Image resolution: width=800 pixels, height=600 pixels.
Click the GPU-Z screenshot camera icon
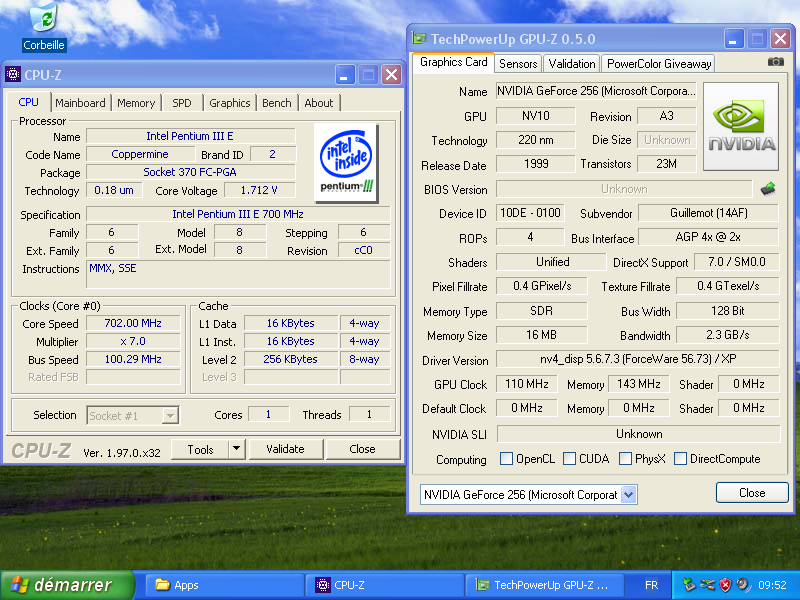tap(775, 62)
